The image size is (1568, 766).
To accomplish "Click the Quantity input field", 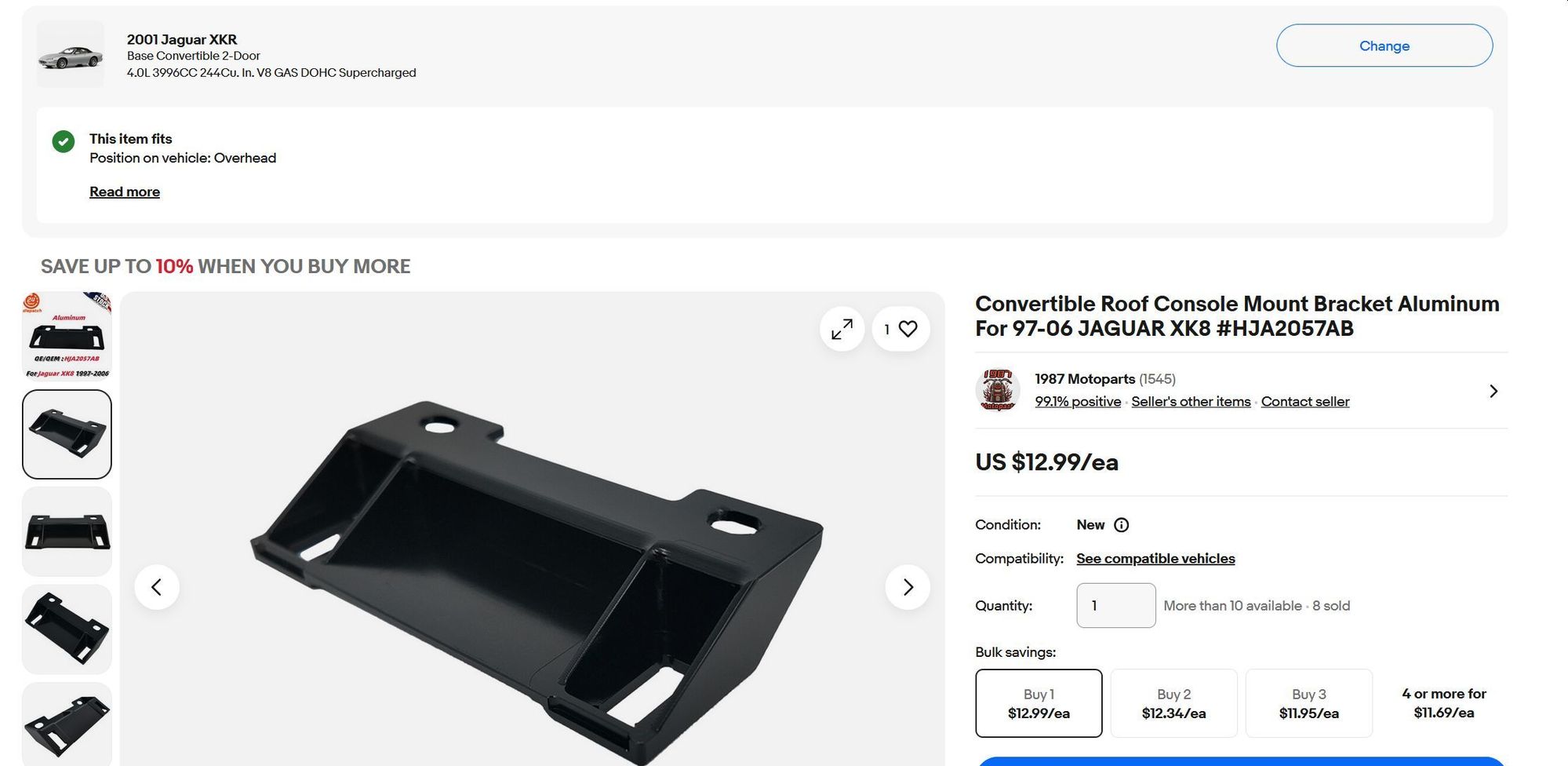I will click(1115, 605).
